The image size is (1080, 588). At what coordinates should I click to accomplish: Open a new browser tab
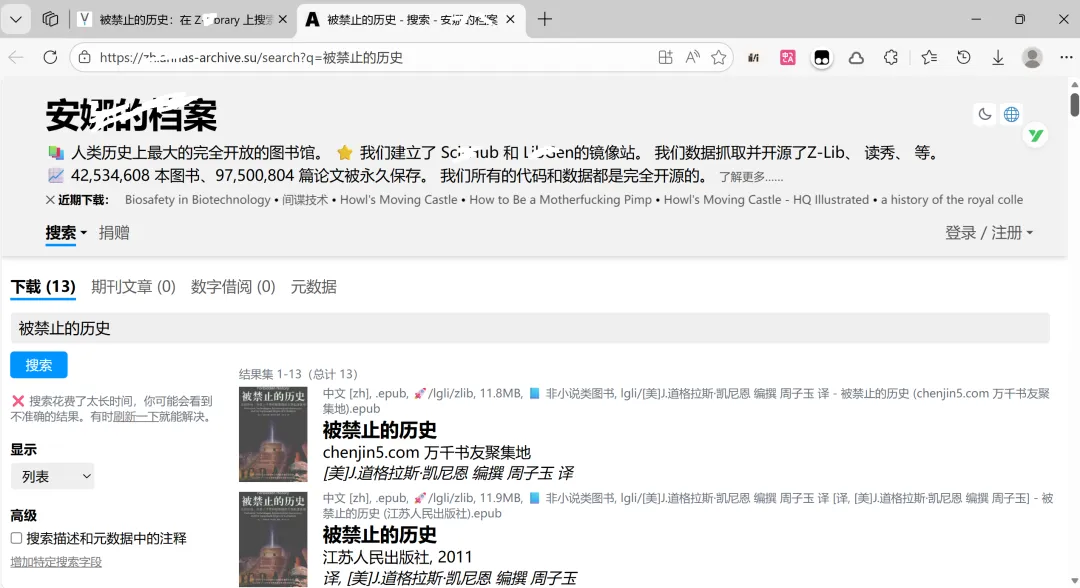click(x=545, y=19)
